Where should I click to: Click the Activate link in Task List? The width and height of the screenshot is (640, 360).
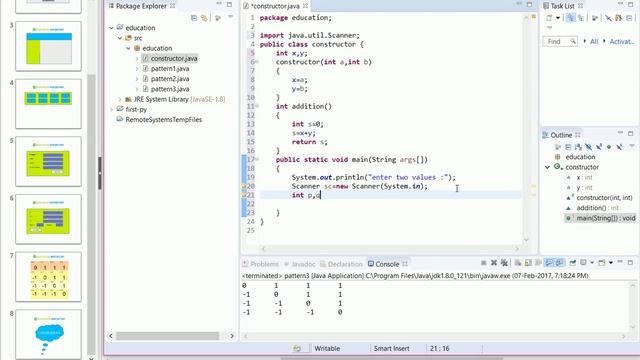(x=622, y=41)
